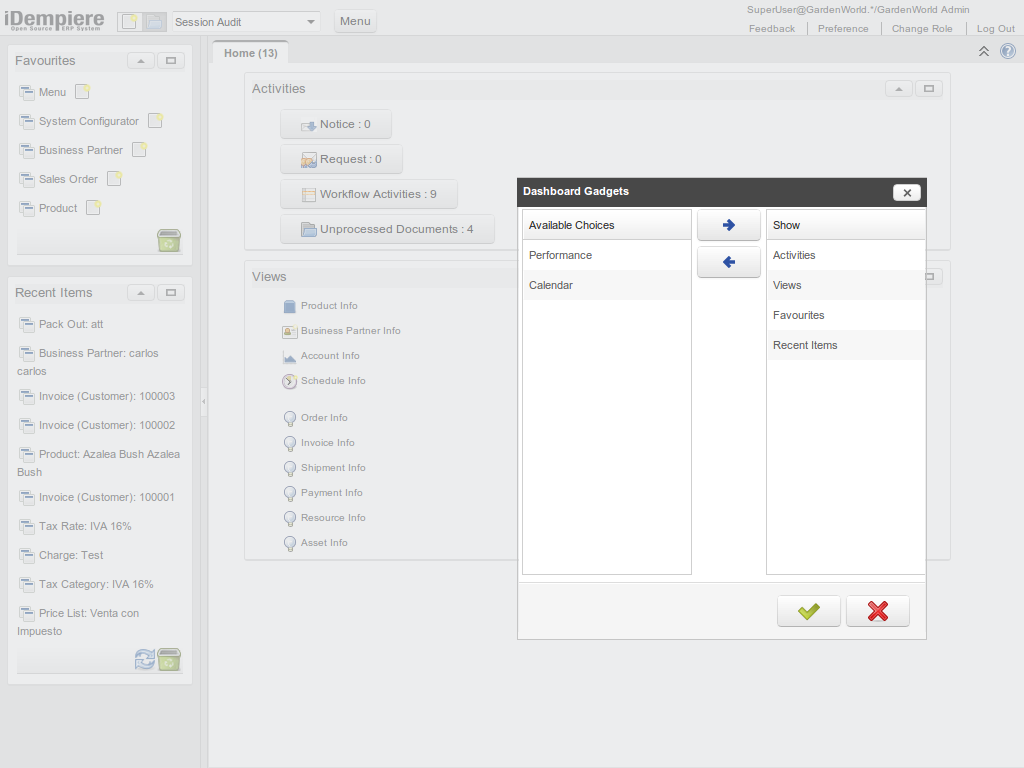Click the right arrow to add a gadget
The height and width of the screenshot is (768, 1024).
click(x=728, y=225)
